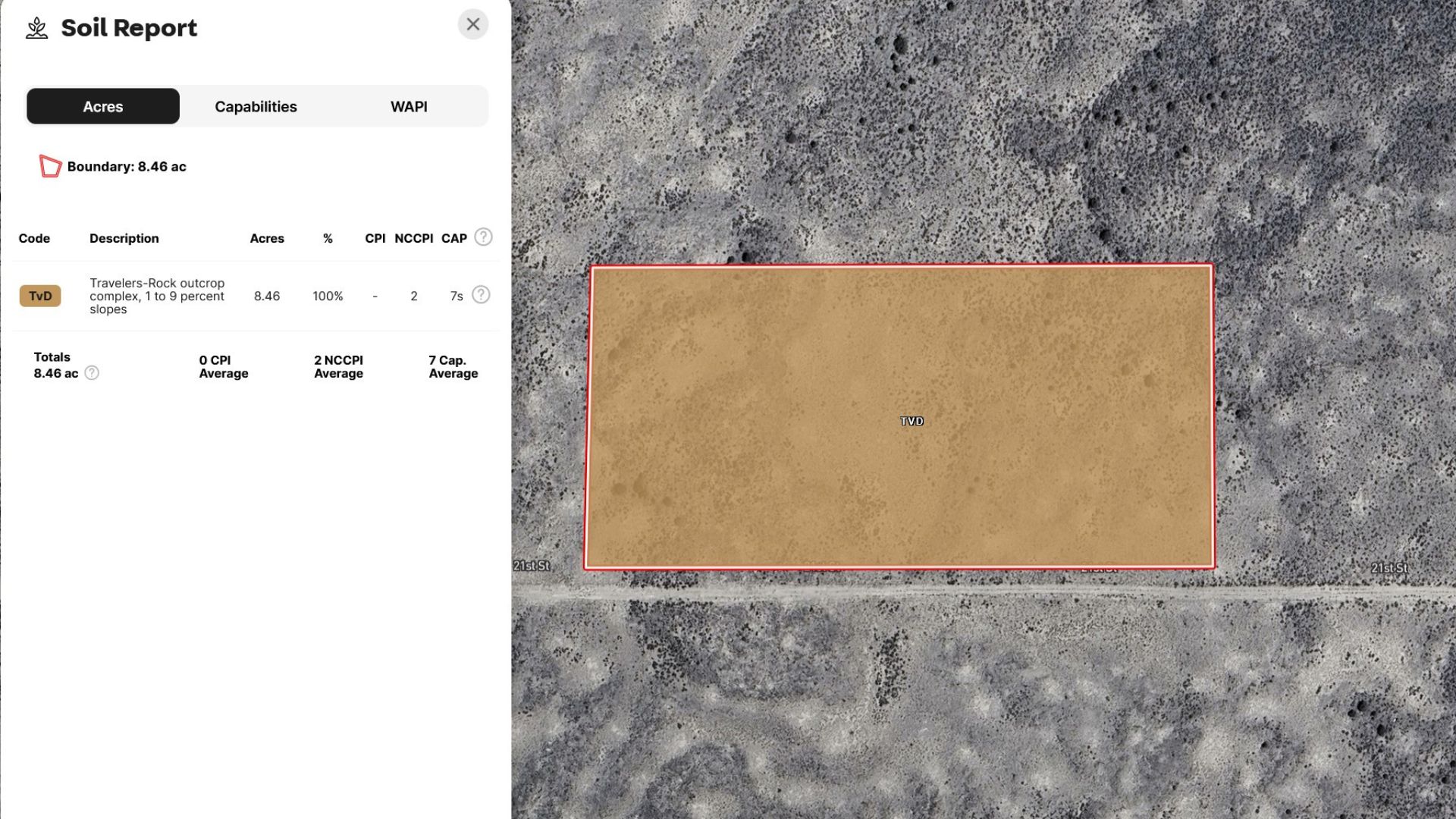
Task: Click the leftmost 21st St road label
Action: point(531,566)
